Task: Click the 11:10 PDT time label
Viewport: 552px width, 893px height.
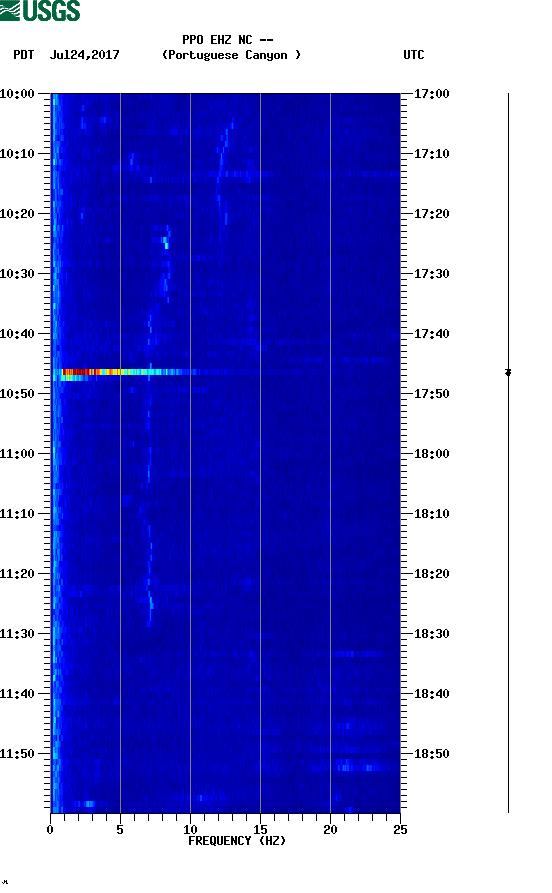Action: (17, 513)
